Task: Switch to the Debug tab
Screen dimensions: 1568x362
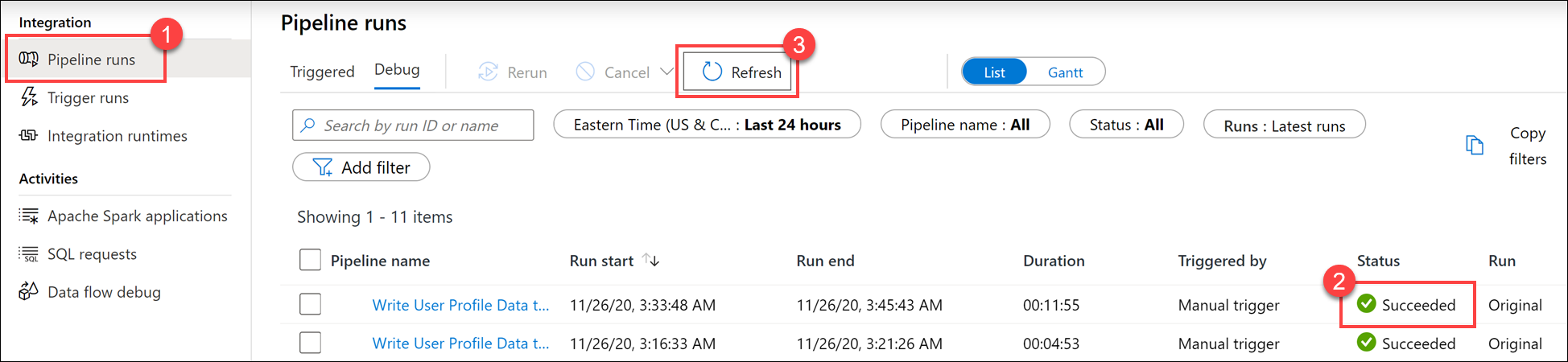Action: pos(397,70)
